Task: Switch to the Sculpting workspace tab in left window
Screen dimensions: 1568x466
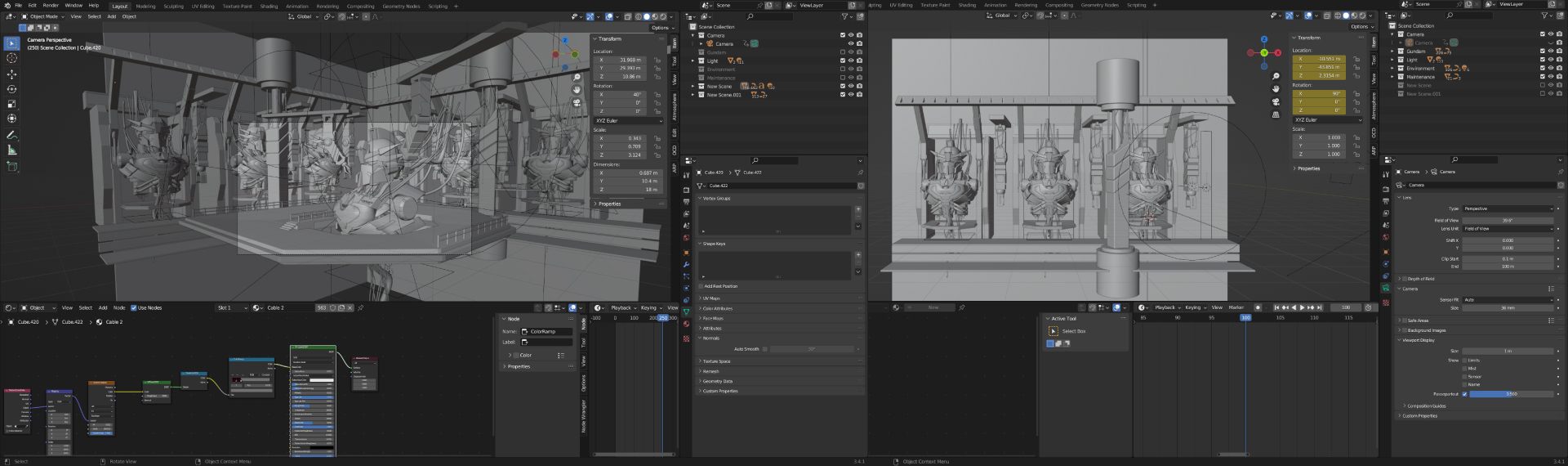Action: (173, 6)
